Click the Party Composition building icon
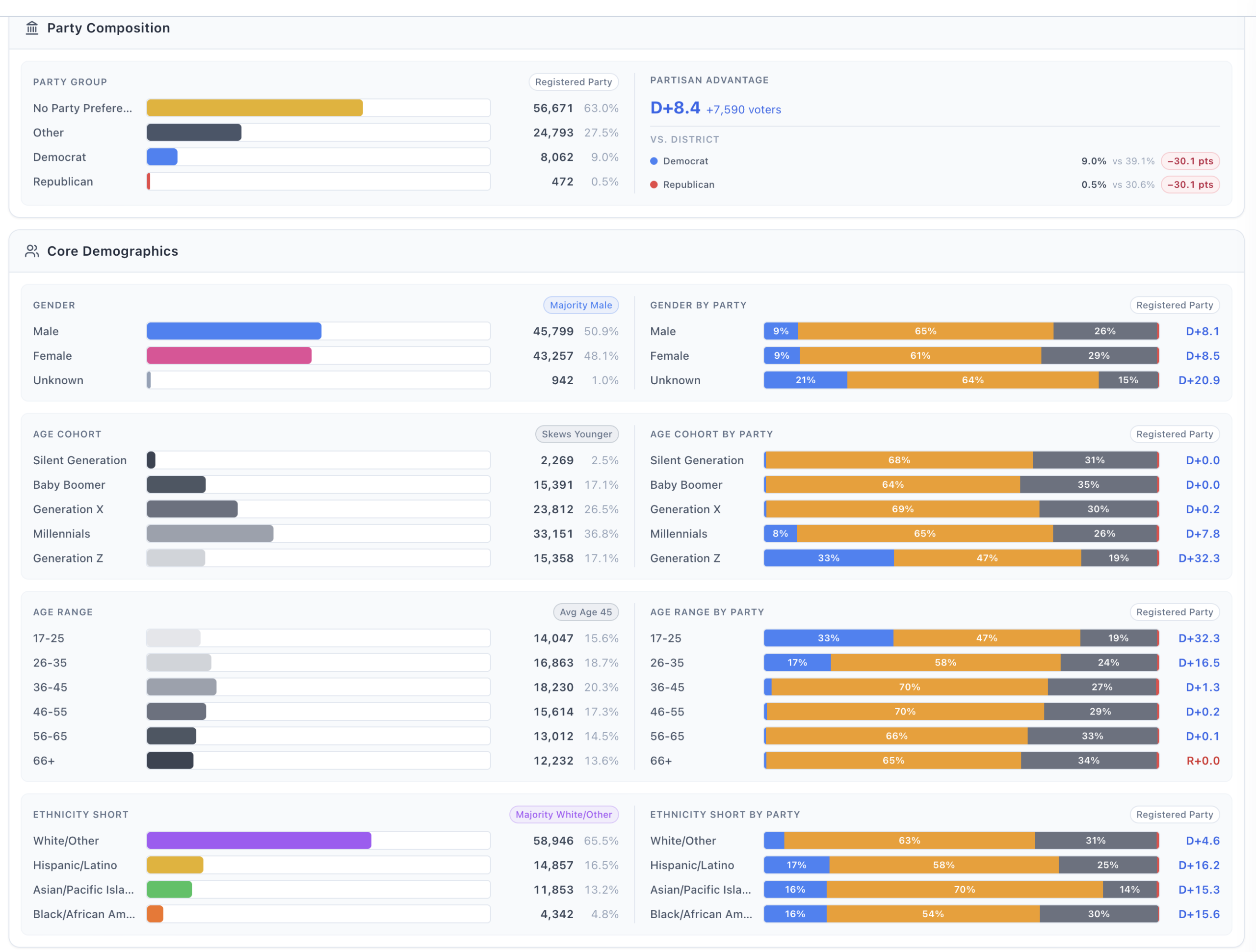 32,28
